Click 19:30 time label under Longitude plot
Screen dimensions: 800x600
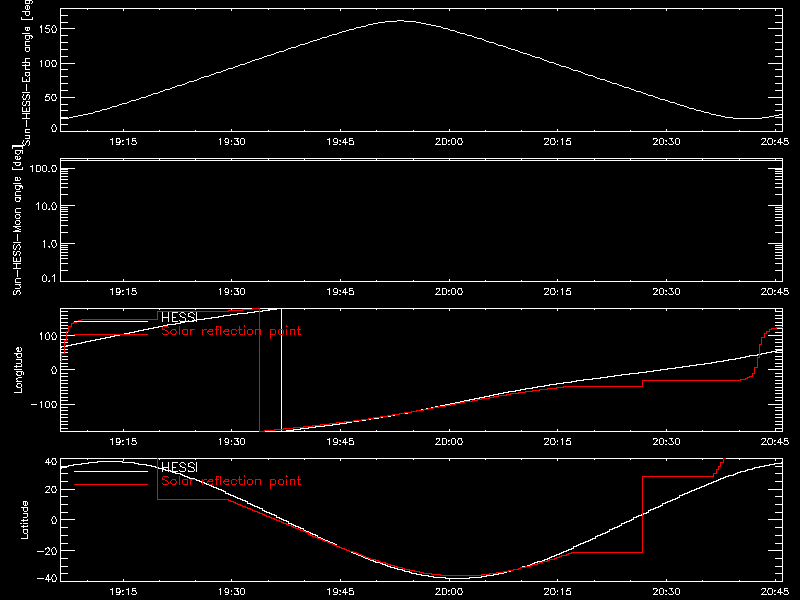point(232,441)
